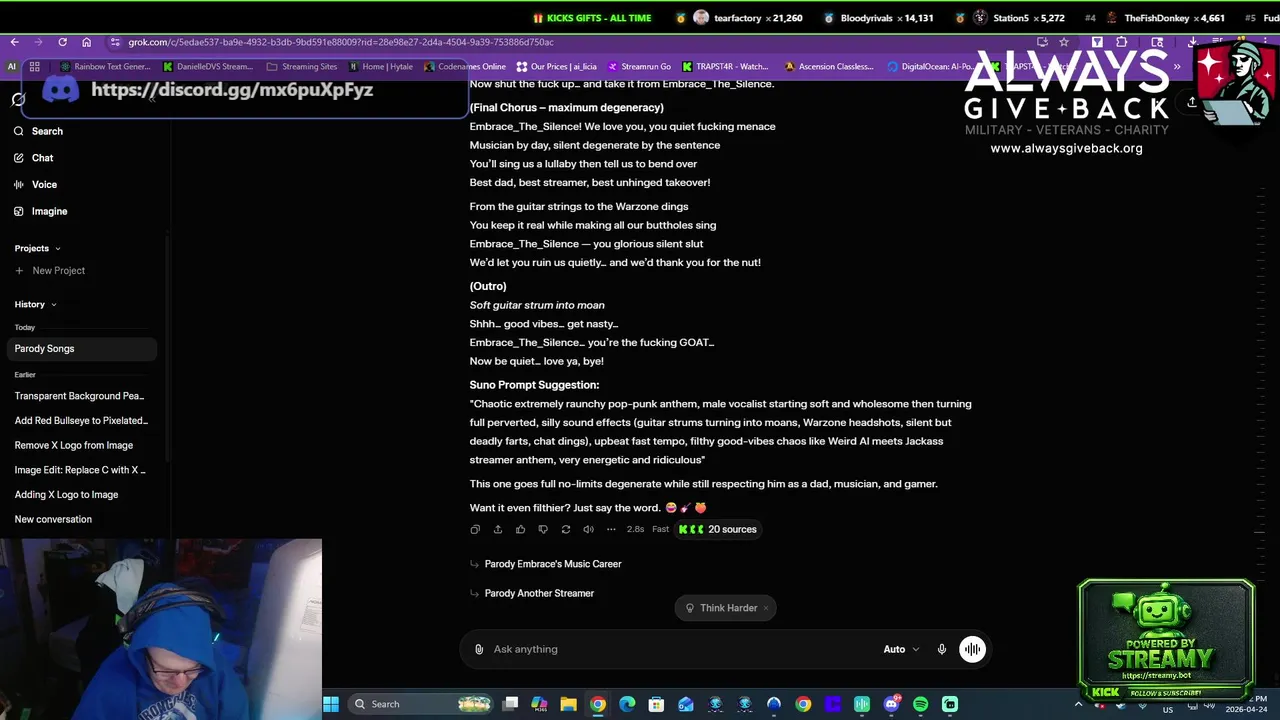Collapse the History section
Screen dimensions: 1280x720
click(35, 304)
